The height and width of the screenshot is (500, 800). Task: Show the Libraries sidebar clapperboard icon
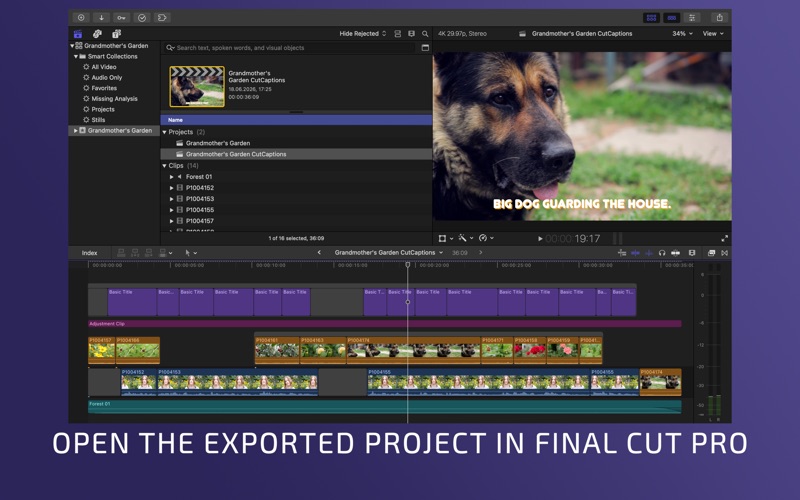click(78, 34)
